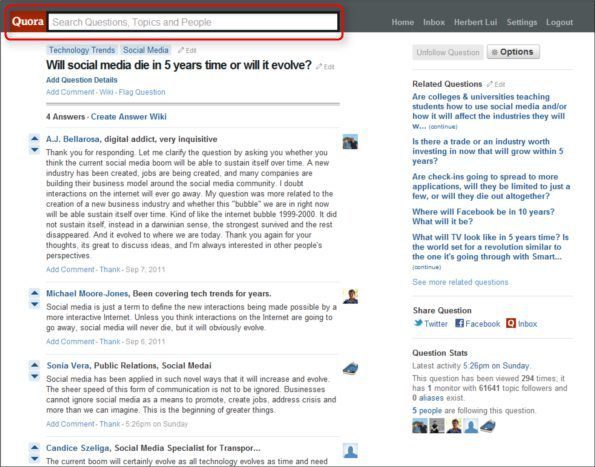Open the Social Media topic tag

tap(146, 50)
